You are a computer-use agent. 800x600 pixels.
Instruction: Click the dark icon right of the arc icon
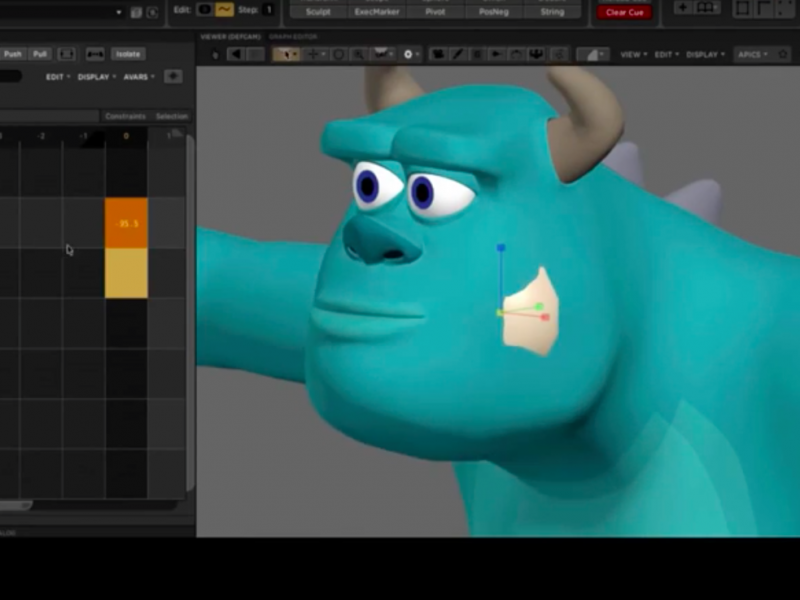click(x=536, y=55)
